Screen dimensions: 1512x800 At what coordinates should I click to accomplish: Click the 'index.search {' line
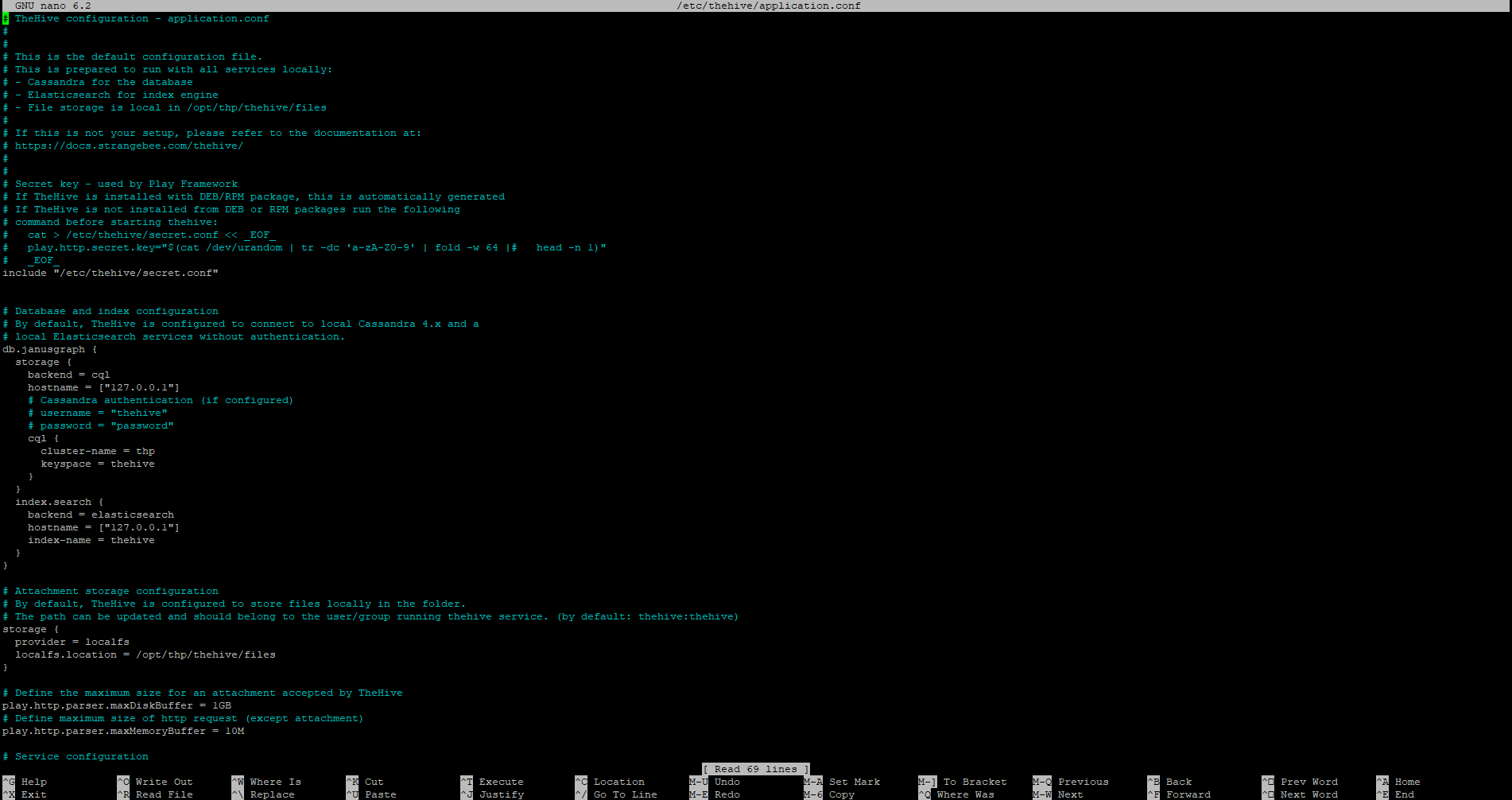(x=60, y=502)
